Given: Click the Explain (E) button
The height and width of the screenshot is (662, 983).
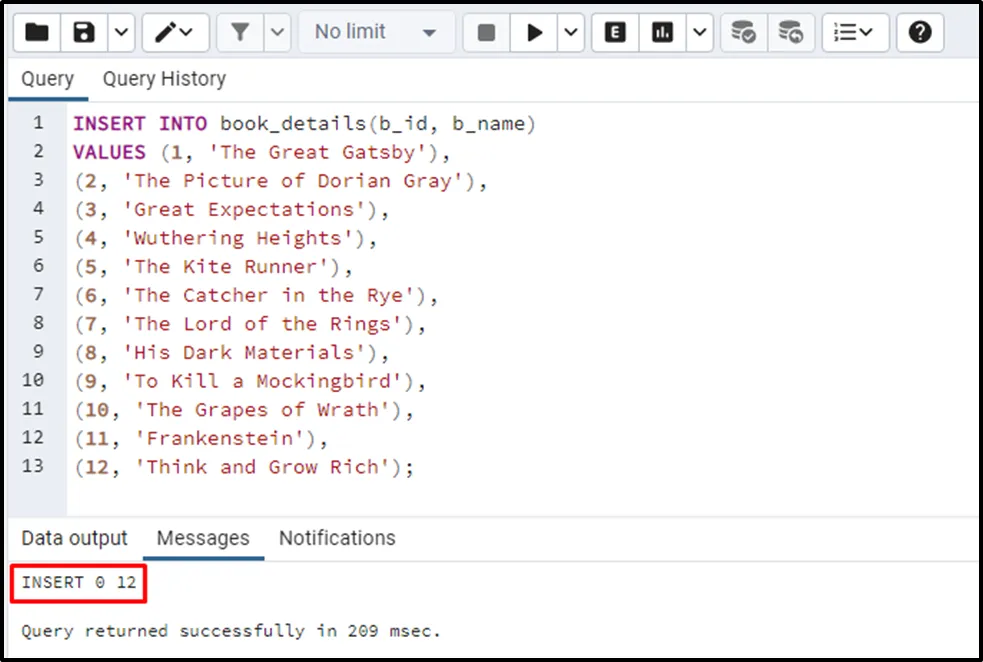Looking at the screenshot, I should (x=615, y=33).
